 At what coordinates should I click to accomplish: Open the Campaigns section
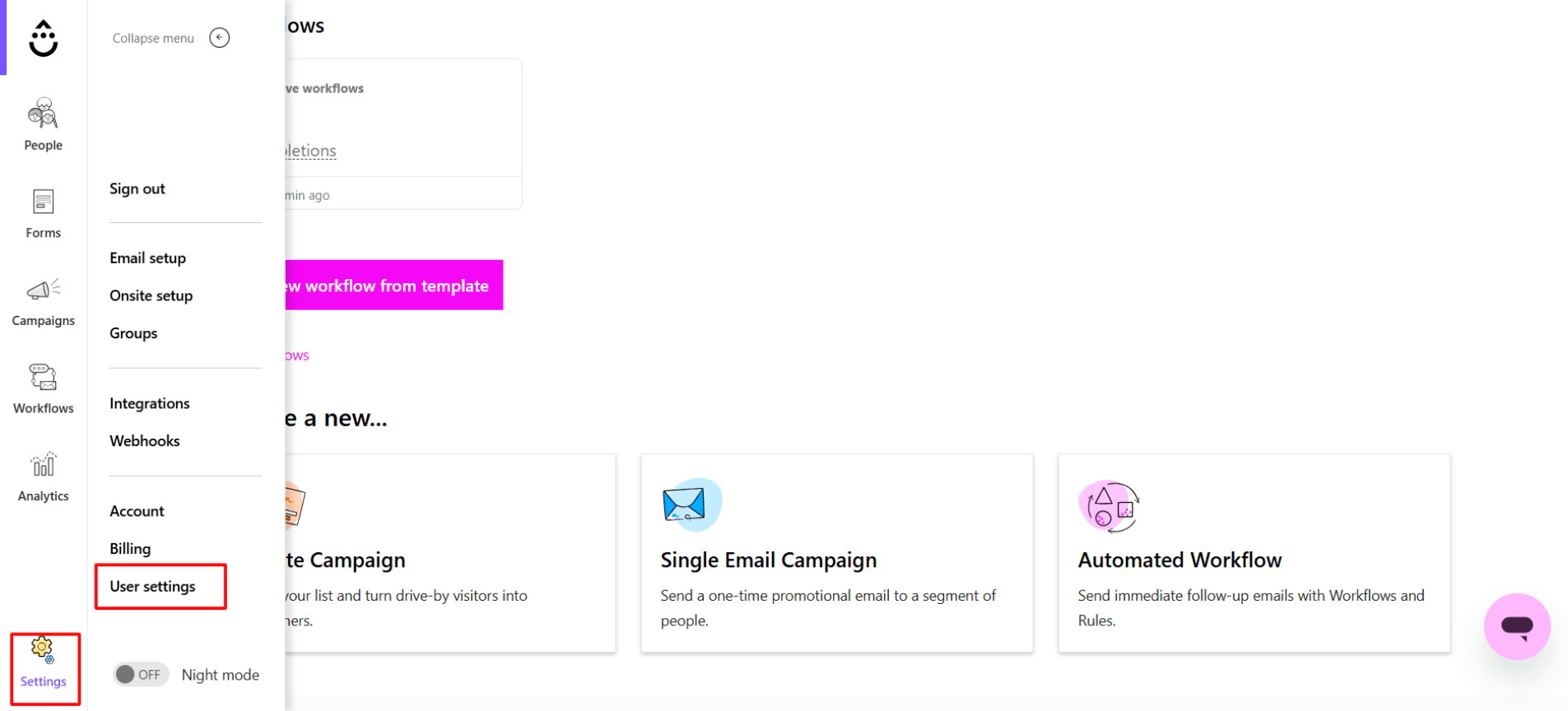[x=43, y=301]
